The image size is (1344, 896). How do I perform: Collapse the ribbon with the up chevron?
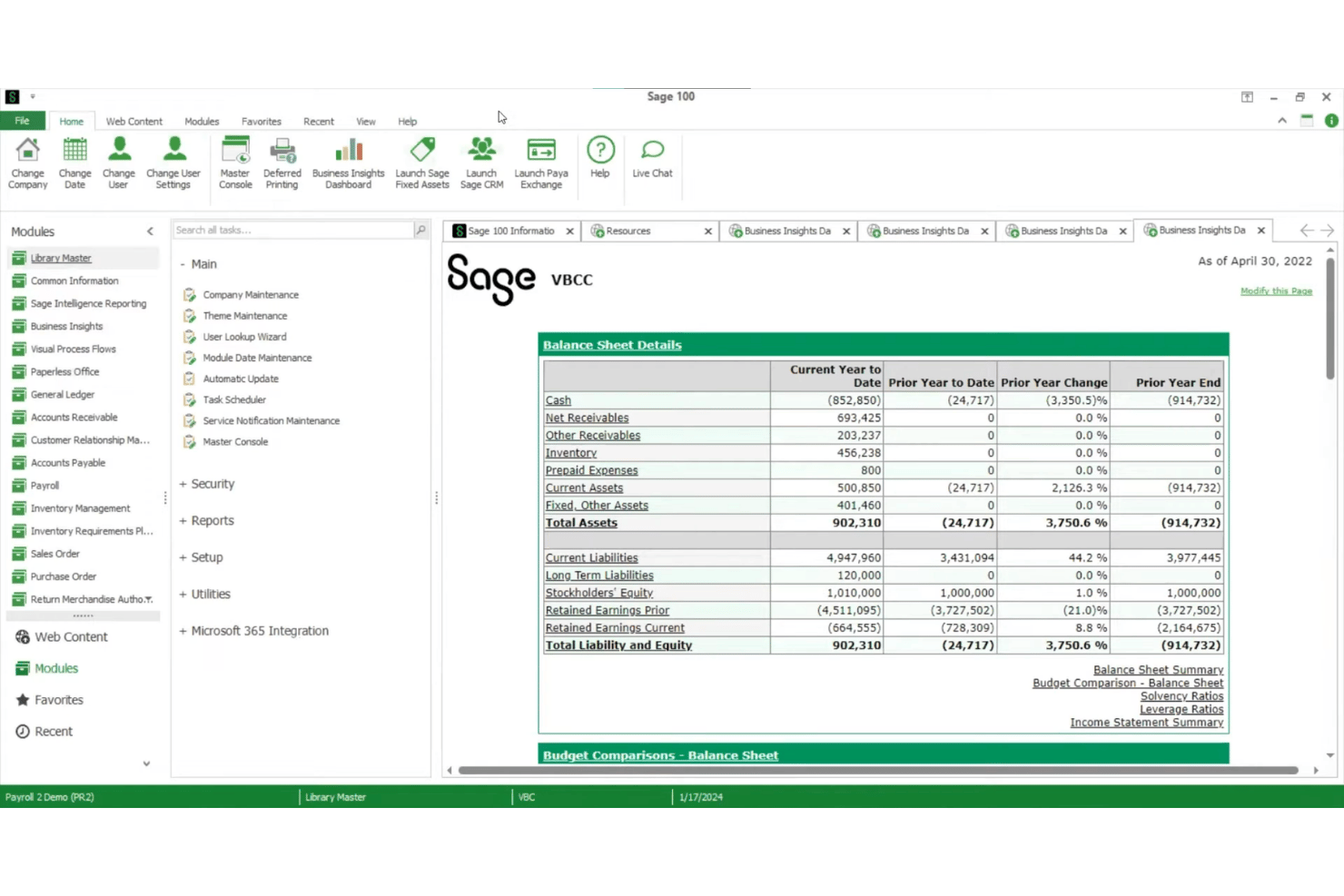[x=1282, y=121]
